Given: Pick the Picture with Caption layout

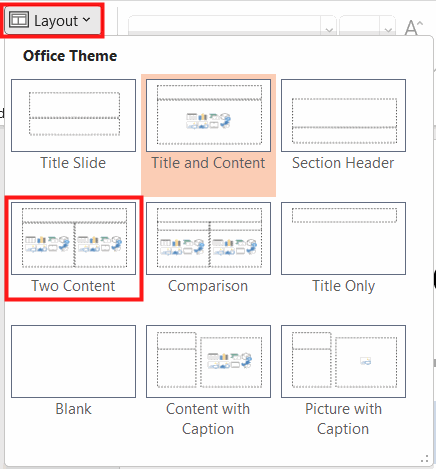Looking at the screenshot, I should 343,361.
